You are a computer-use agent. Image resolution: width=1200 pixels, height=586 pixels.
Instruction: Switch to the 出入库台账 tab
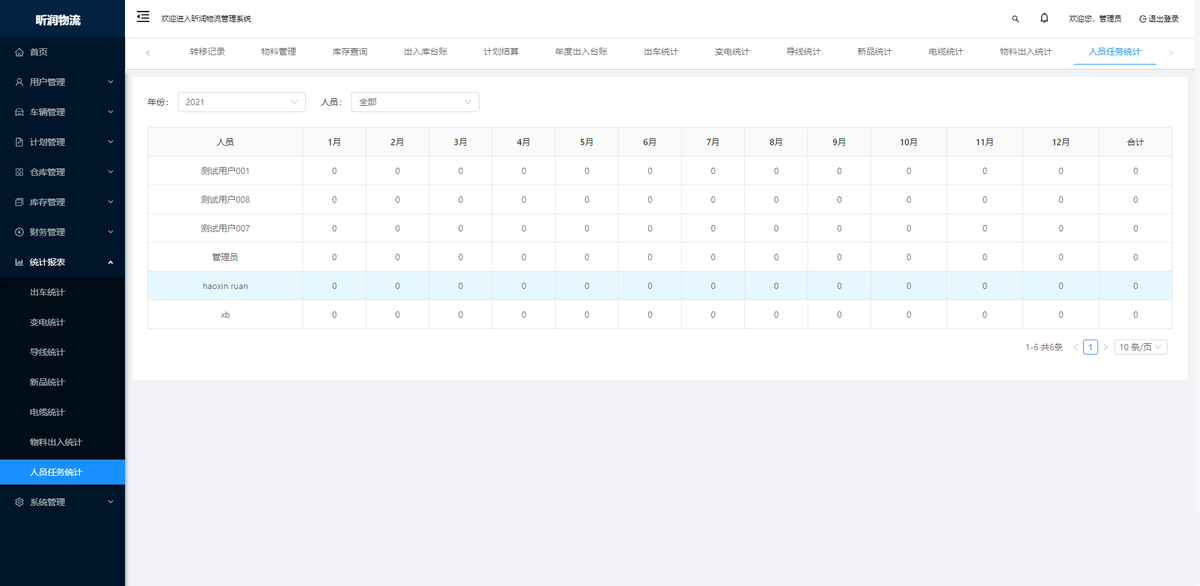[425, 51]
